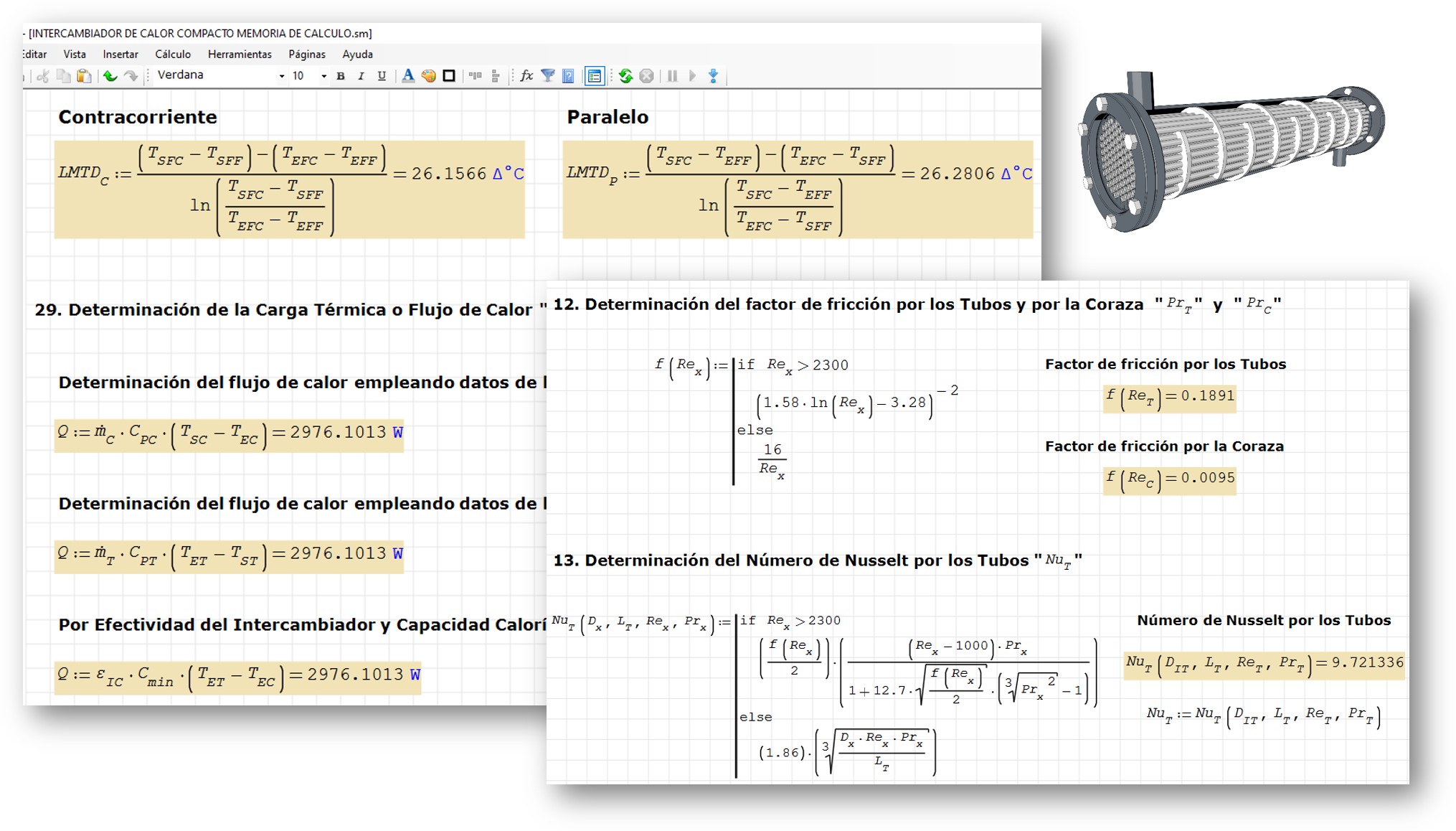Open the fx insert function tool
Viewport: 1456px width, 831px height.
point(526,76)
